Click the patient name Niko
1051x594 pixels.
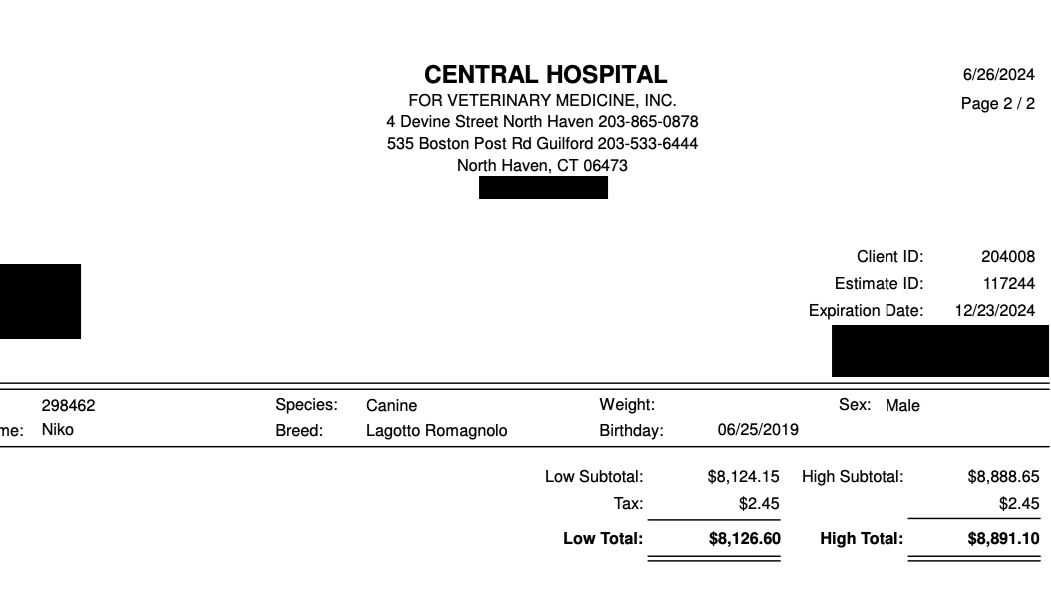[x=58, y=430]
